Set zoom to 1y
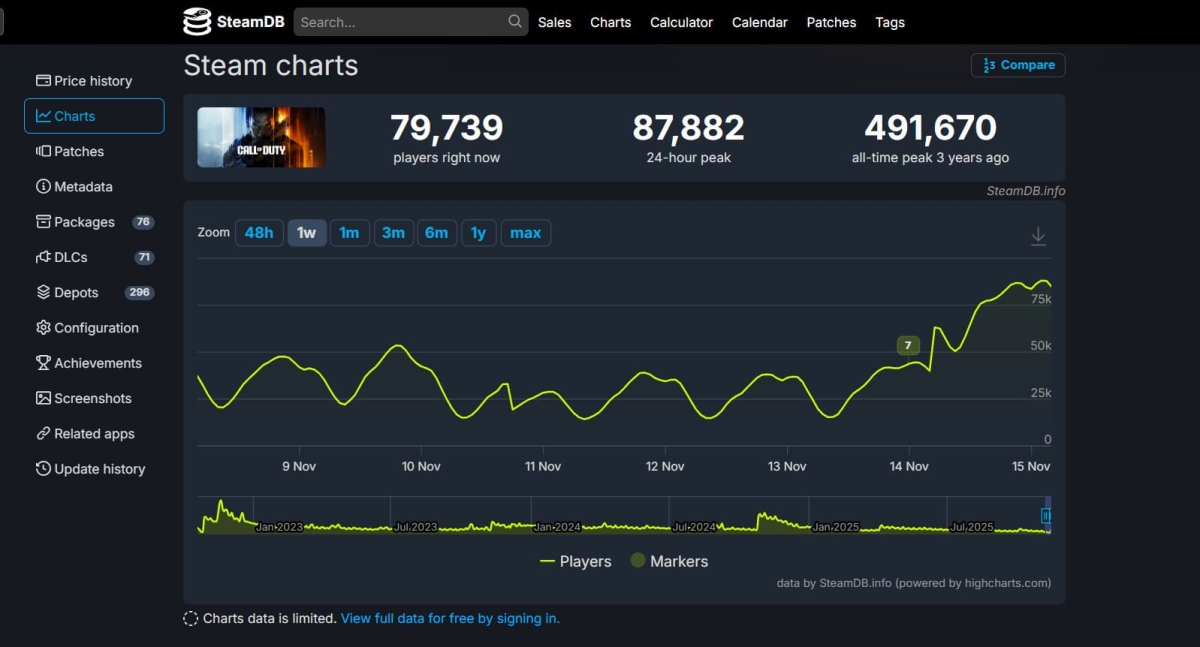 pos(479,233)
